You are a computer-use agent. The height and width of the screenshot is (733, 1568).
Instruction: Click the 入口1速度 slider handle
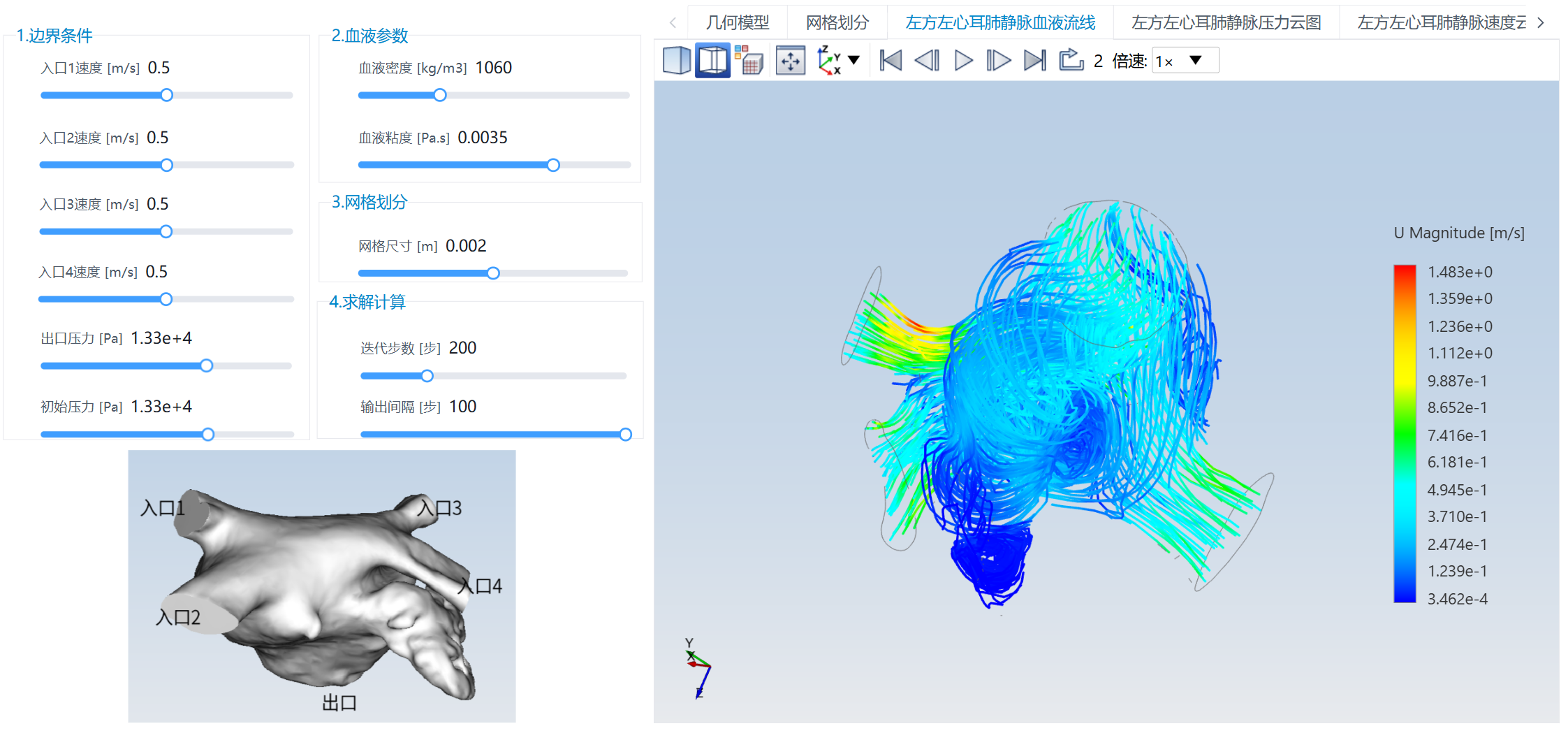tap(166, 95)
